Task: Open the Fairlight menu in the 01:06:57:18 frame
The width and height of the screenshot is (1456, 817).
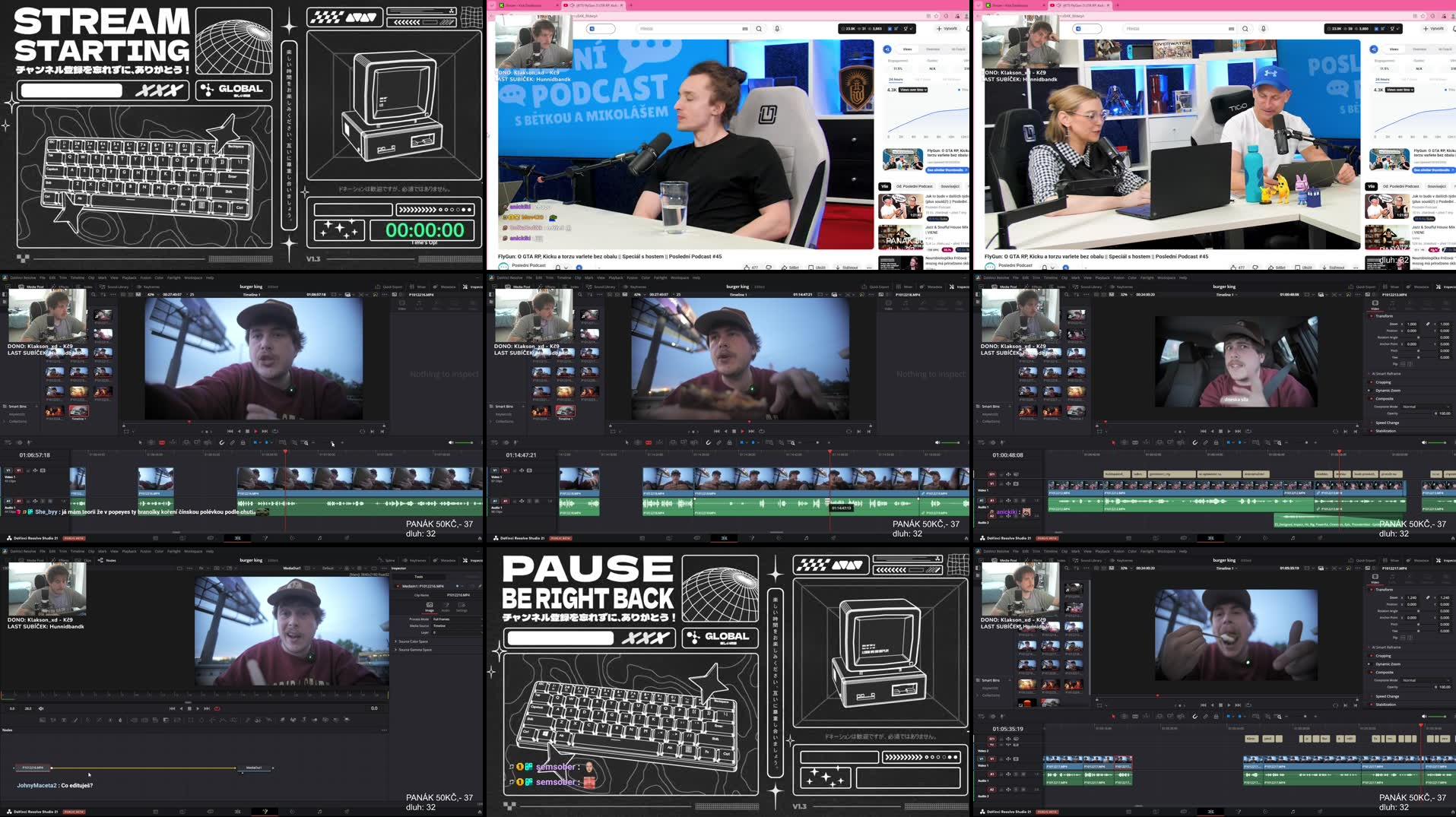Action: [174, 277]
